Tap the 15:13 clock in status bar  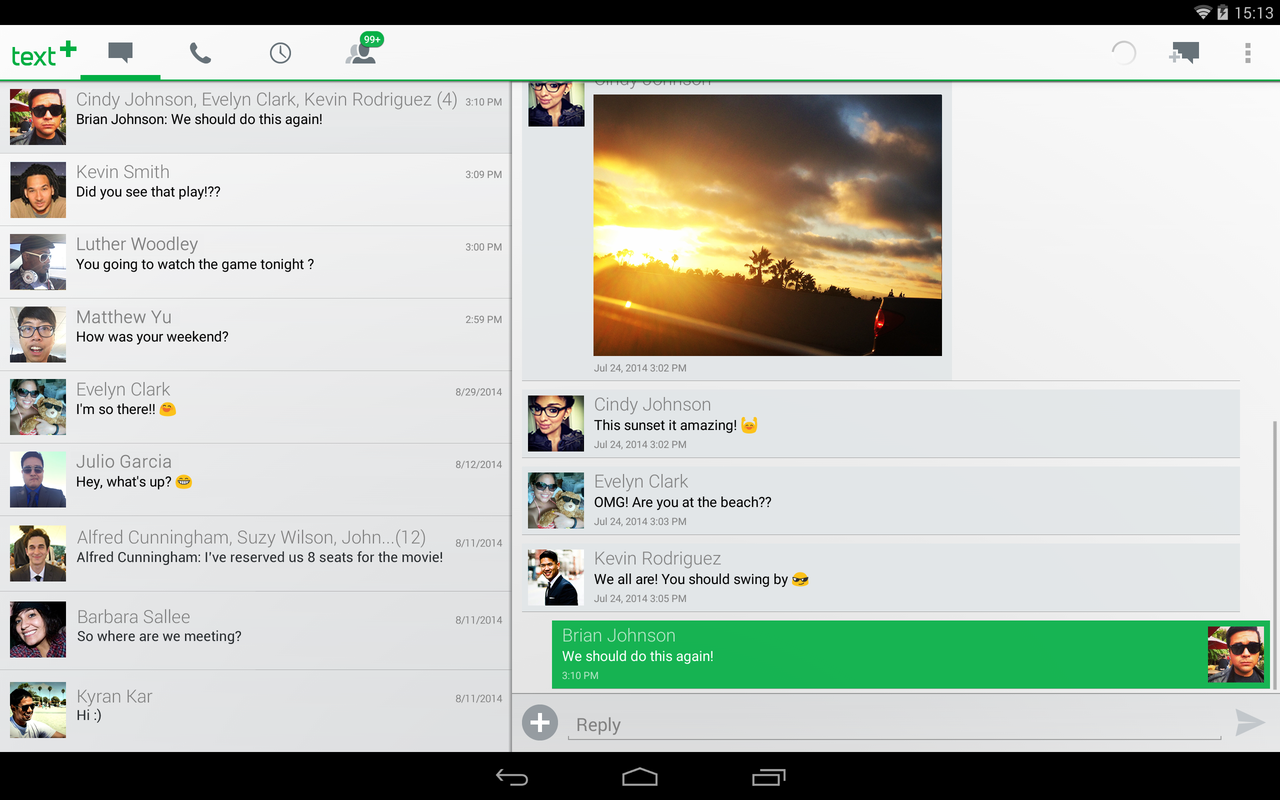click(1254, 13)
